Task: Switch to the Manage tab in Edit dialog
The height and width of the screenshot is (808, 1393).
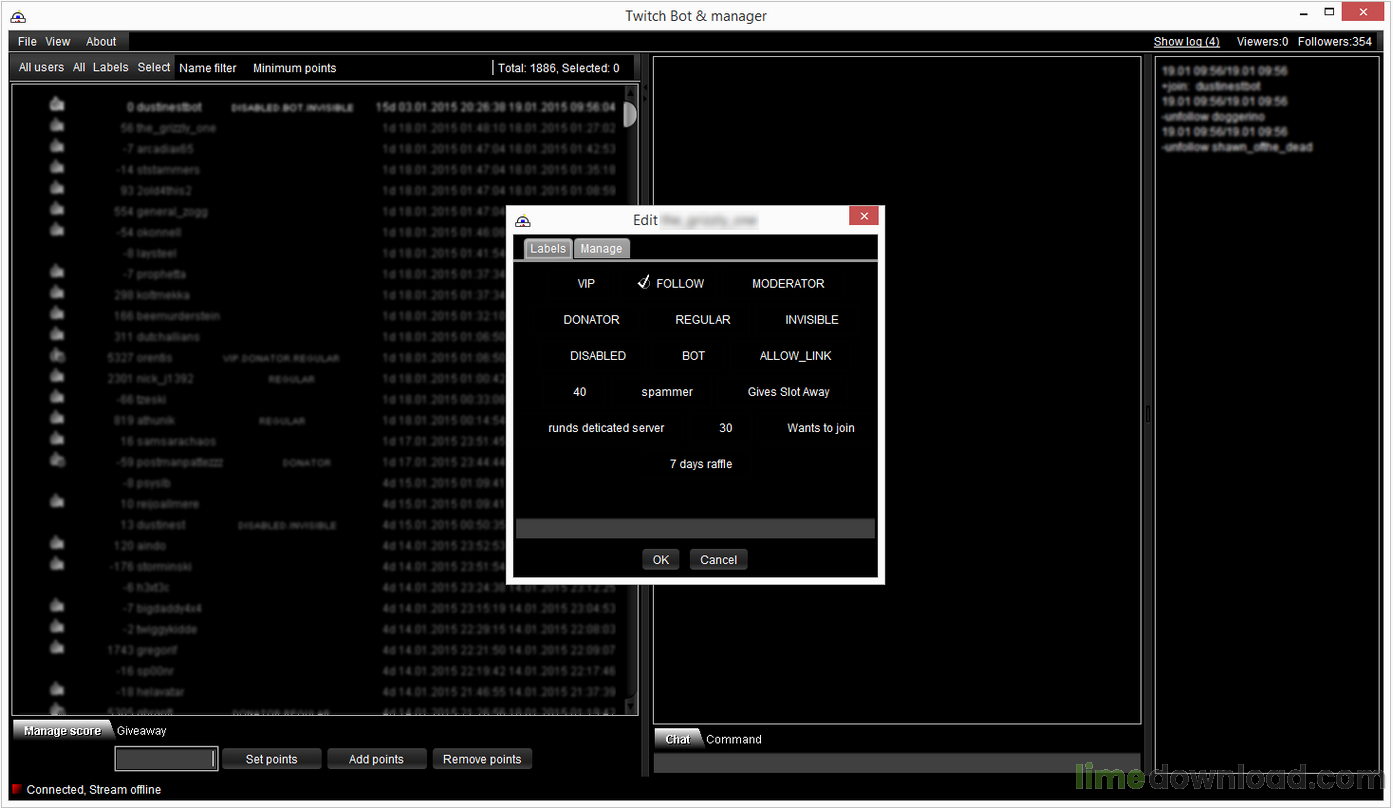Action: pos(601,248)
